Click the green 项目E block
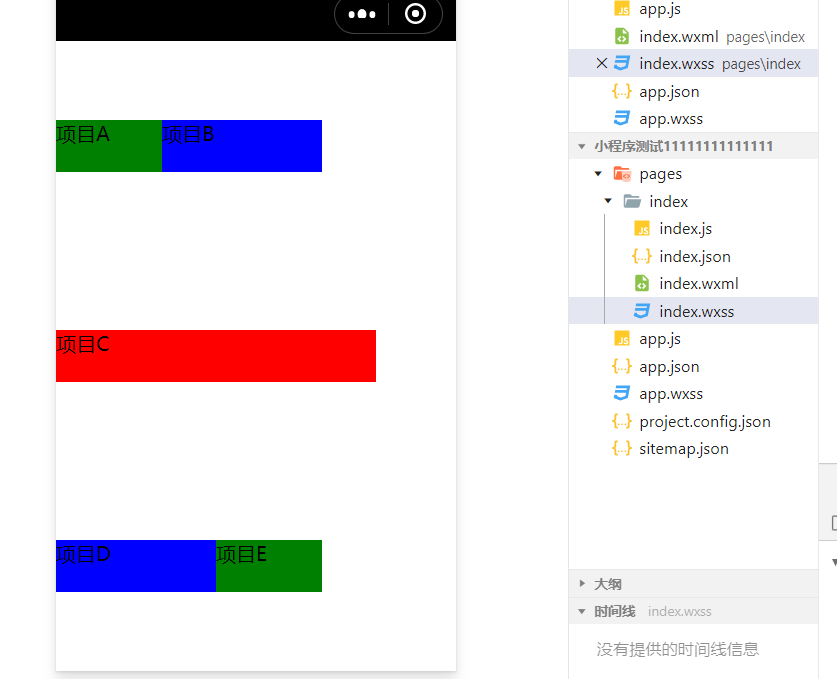Screen dimensions: 837x679 tap(269, 566)
